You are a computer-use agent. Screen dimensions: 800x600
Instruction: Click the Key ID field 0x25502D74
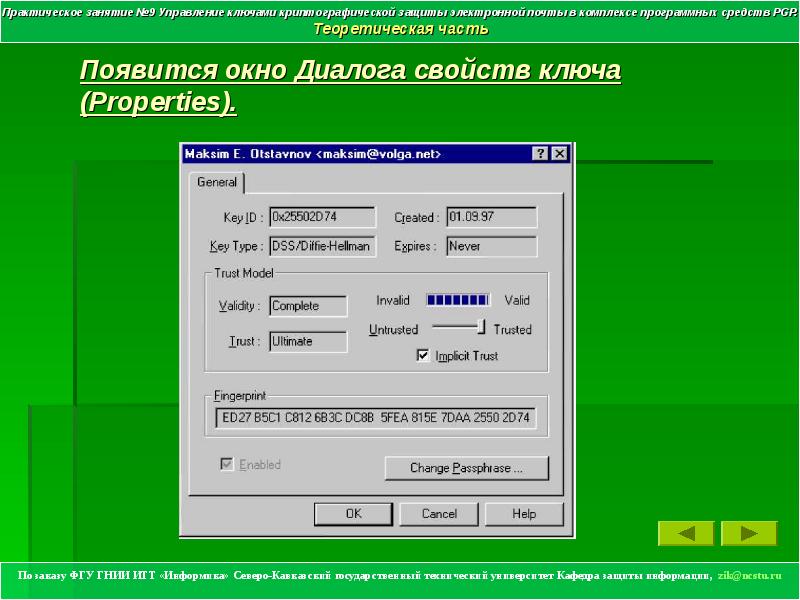(322, 217)
